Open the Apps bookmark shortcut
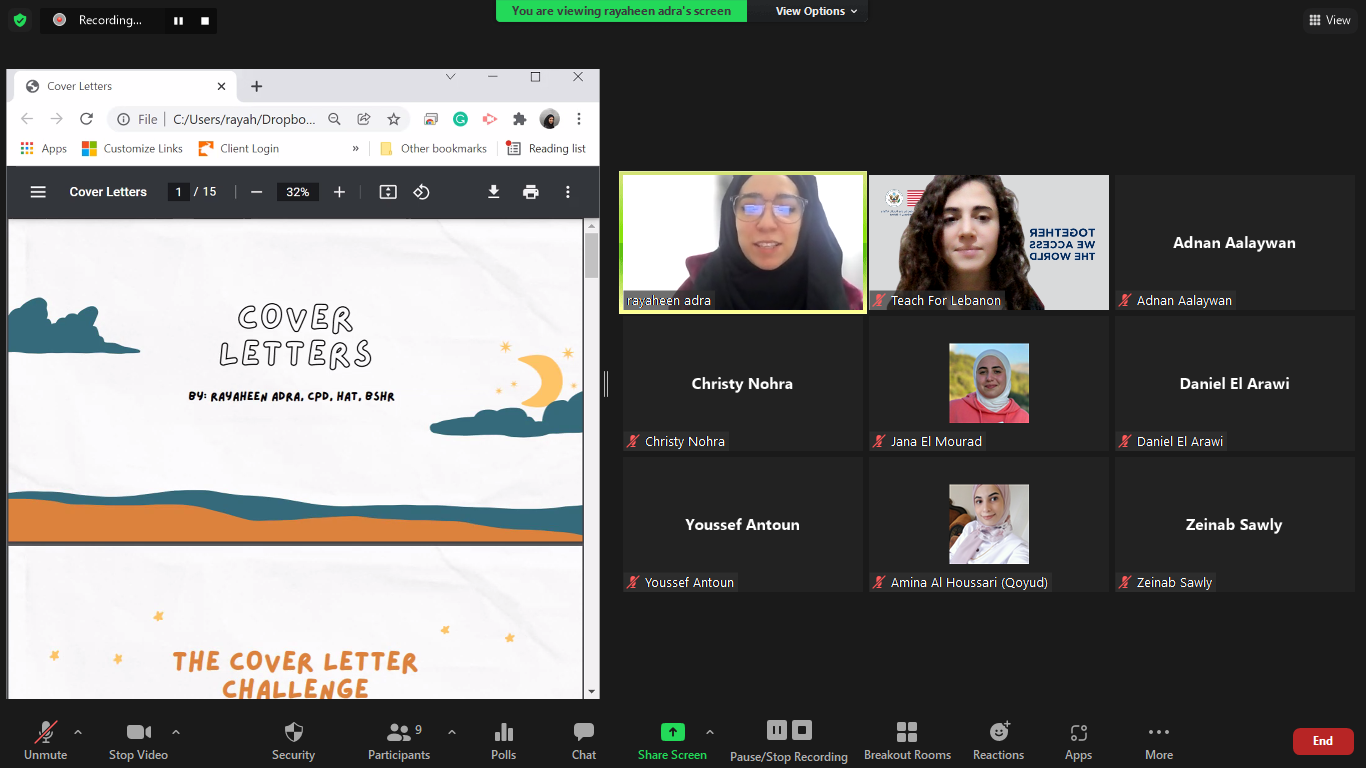This screenshot has width=1366, height=768. click(x=43, y=149)
